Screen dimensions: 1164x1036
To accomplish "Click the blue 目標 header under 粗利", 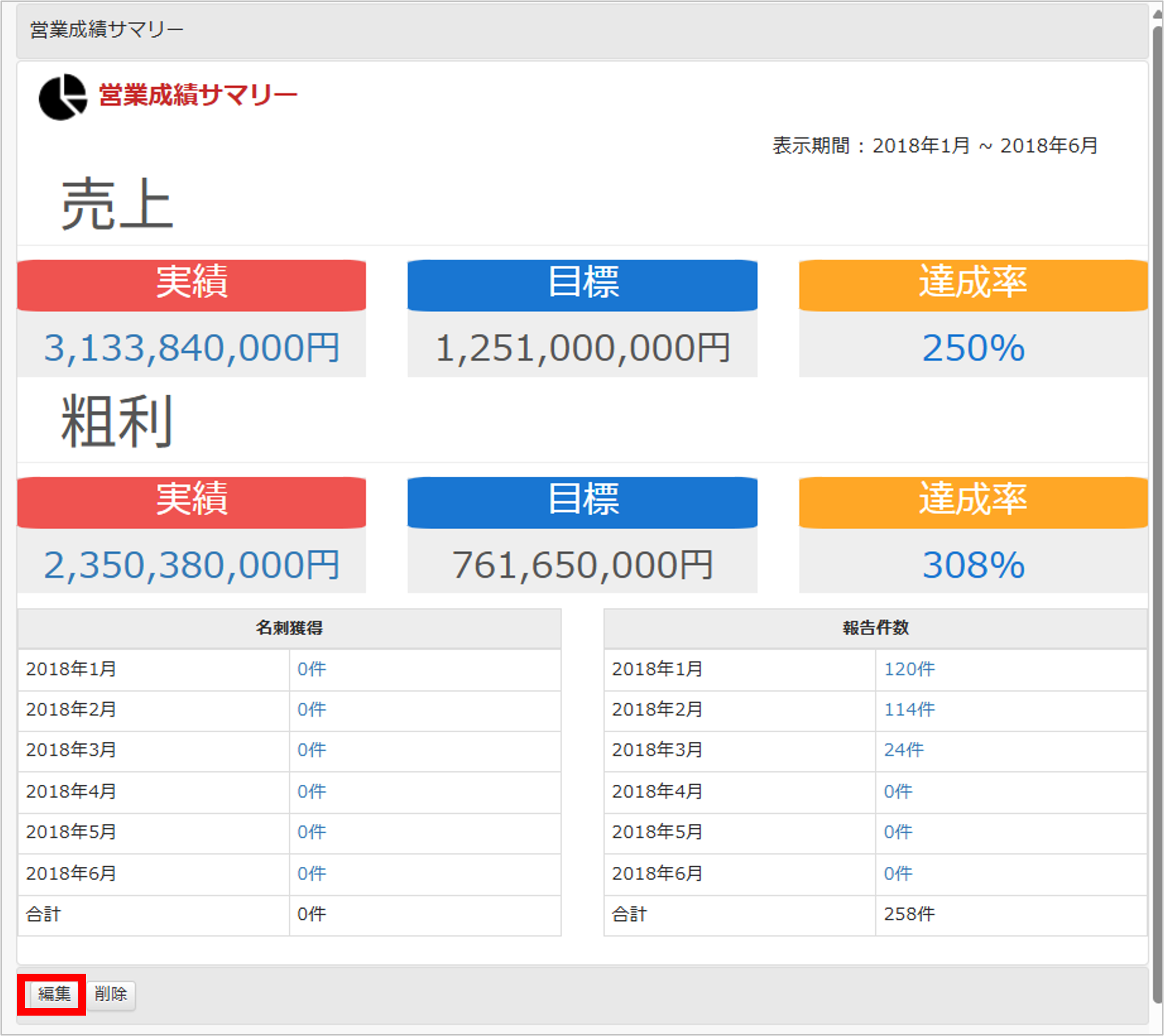I will pyautogui.click(x=582, y=503).
